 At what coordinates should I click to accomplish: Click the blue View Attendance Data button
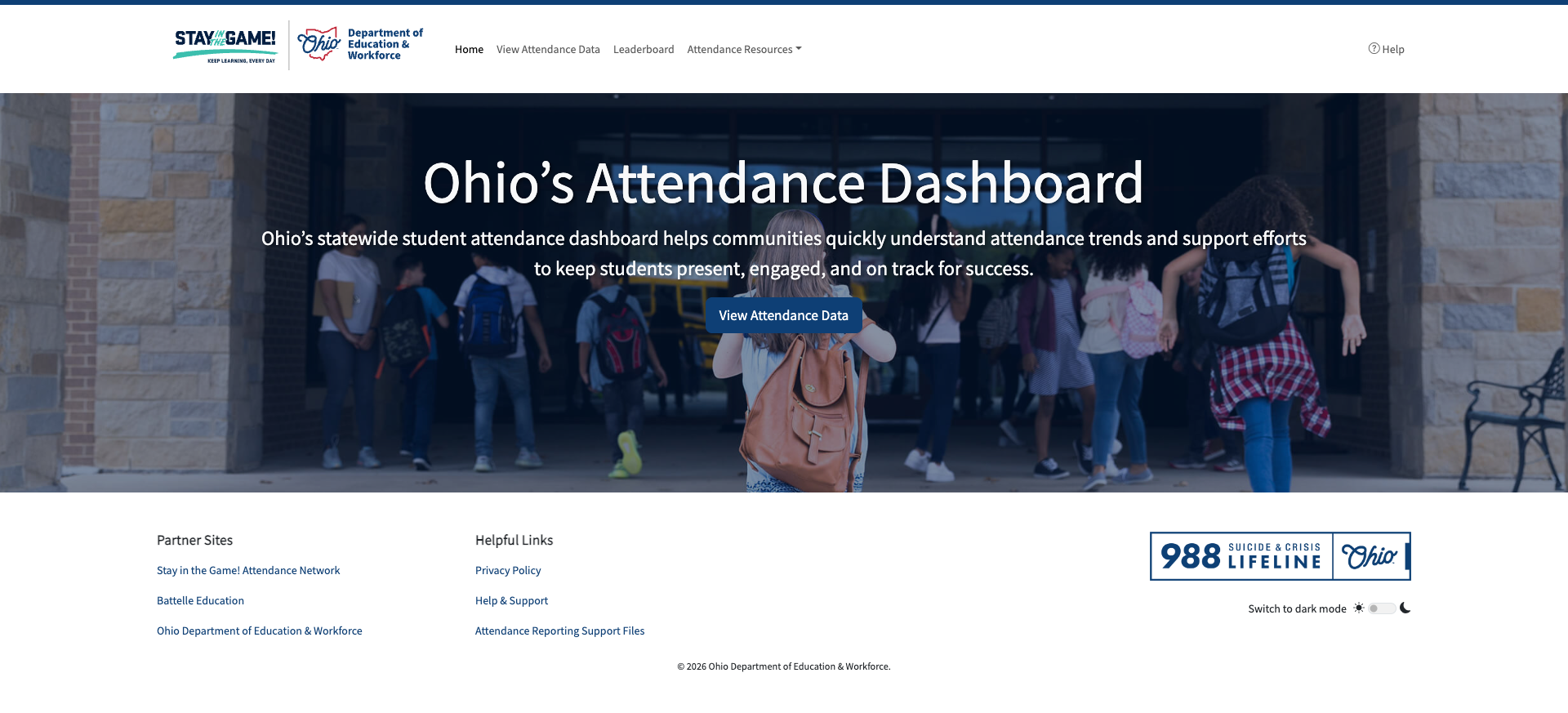point(783,315)
